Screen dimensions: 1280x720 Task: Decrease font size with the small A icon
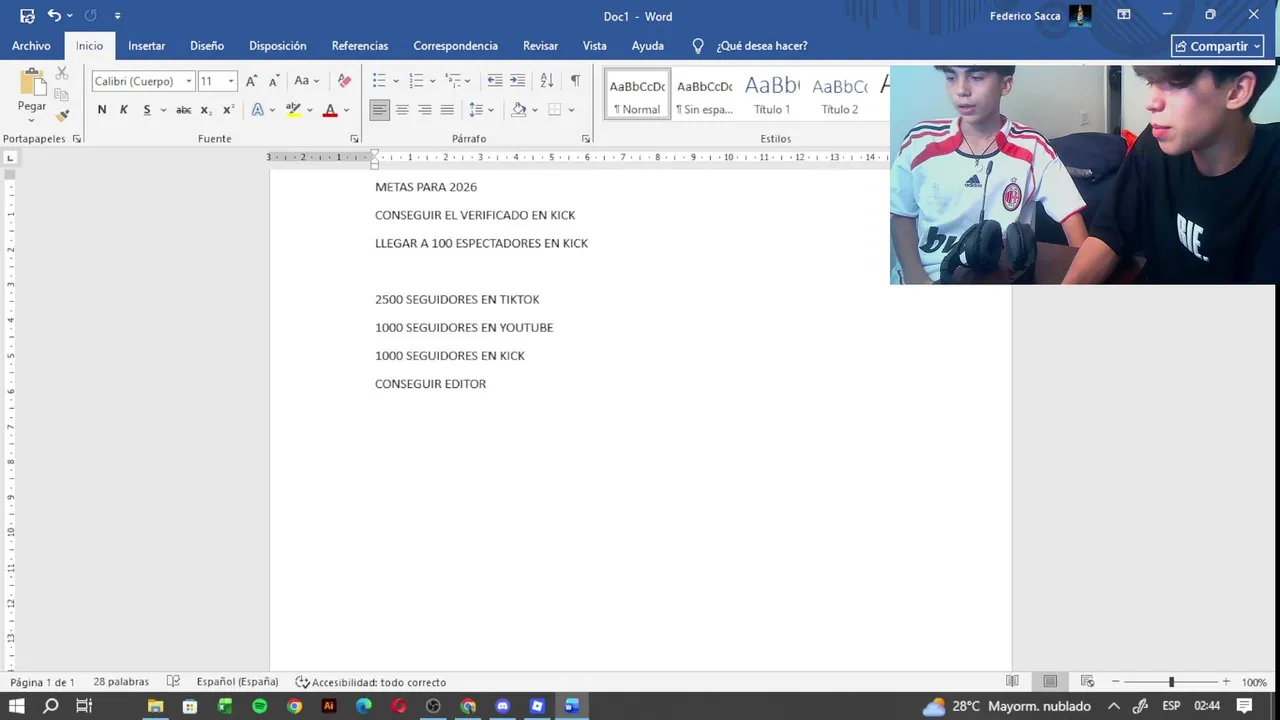(x=274, y=81)
